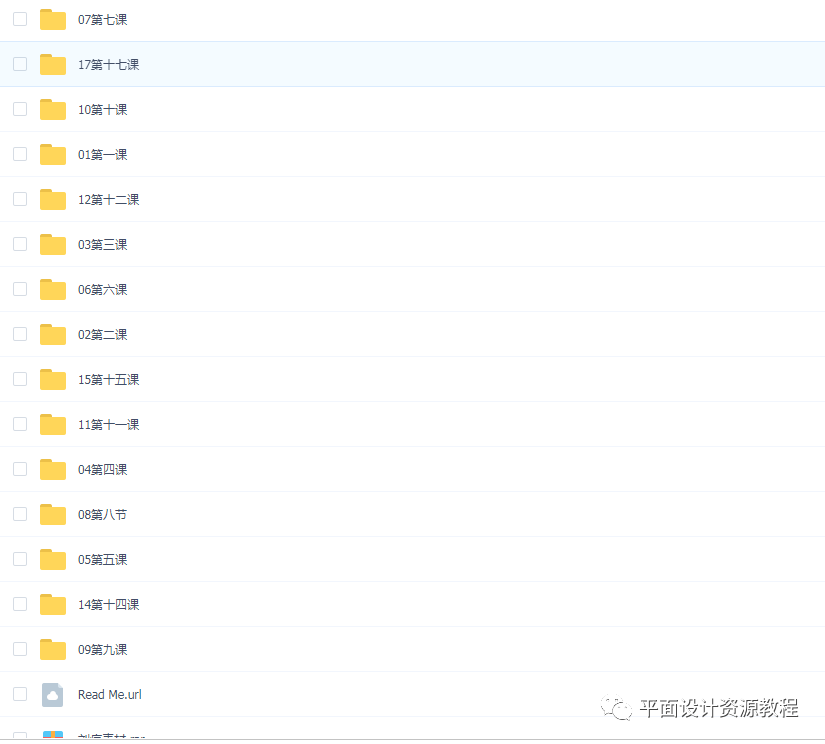Open the 06第六课 folder icon
825x744 pixels.
click(53, 289)
